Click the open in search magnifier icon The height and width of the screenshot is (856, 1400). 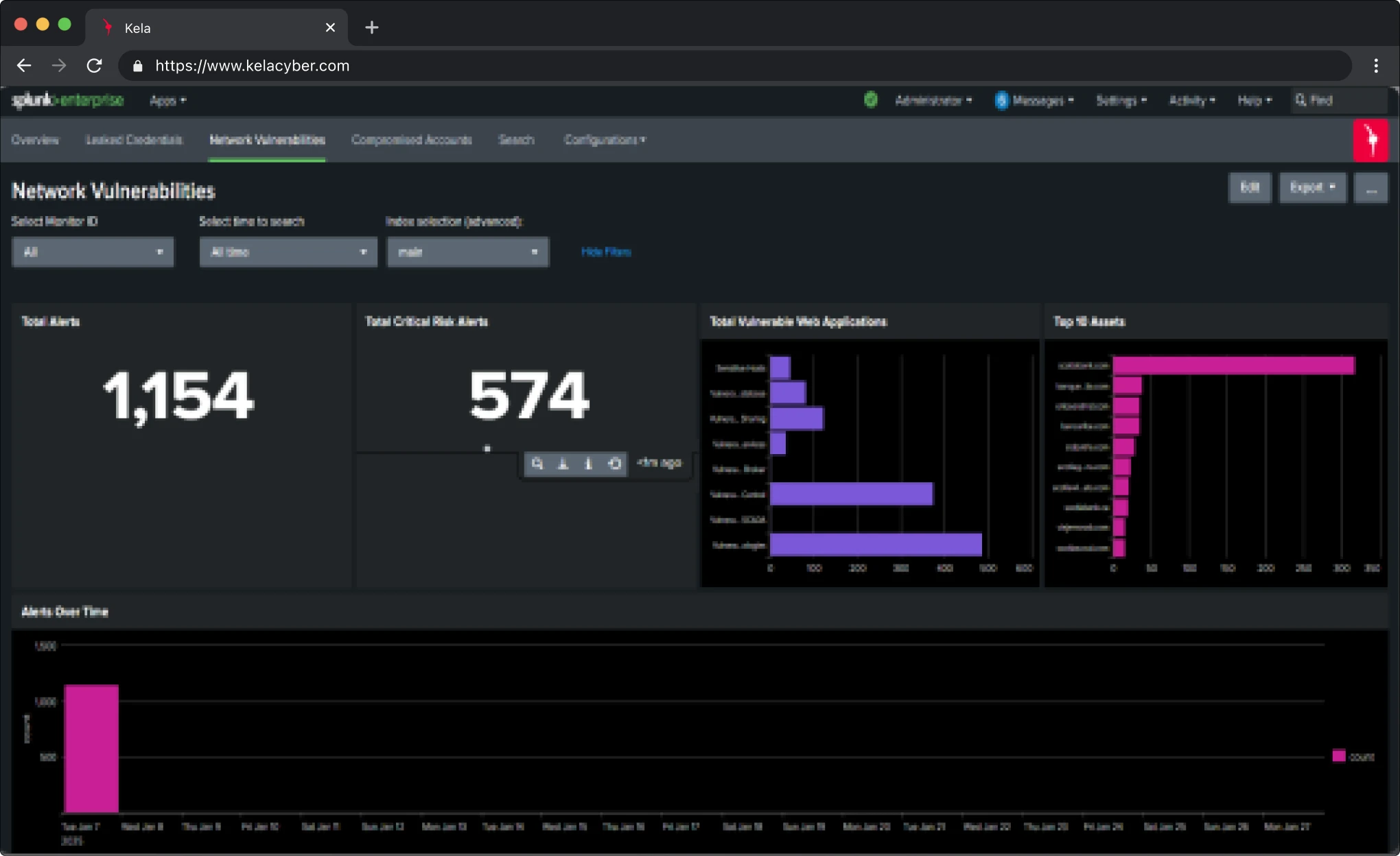click(x=537, y=464)
